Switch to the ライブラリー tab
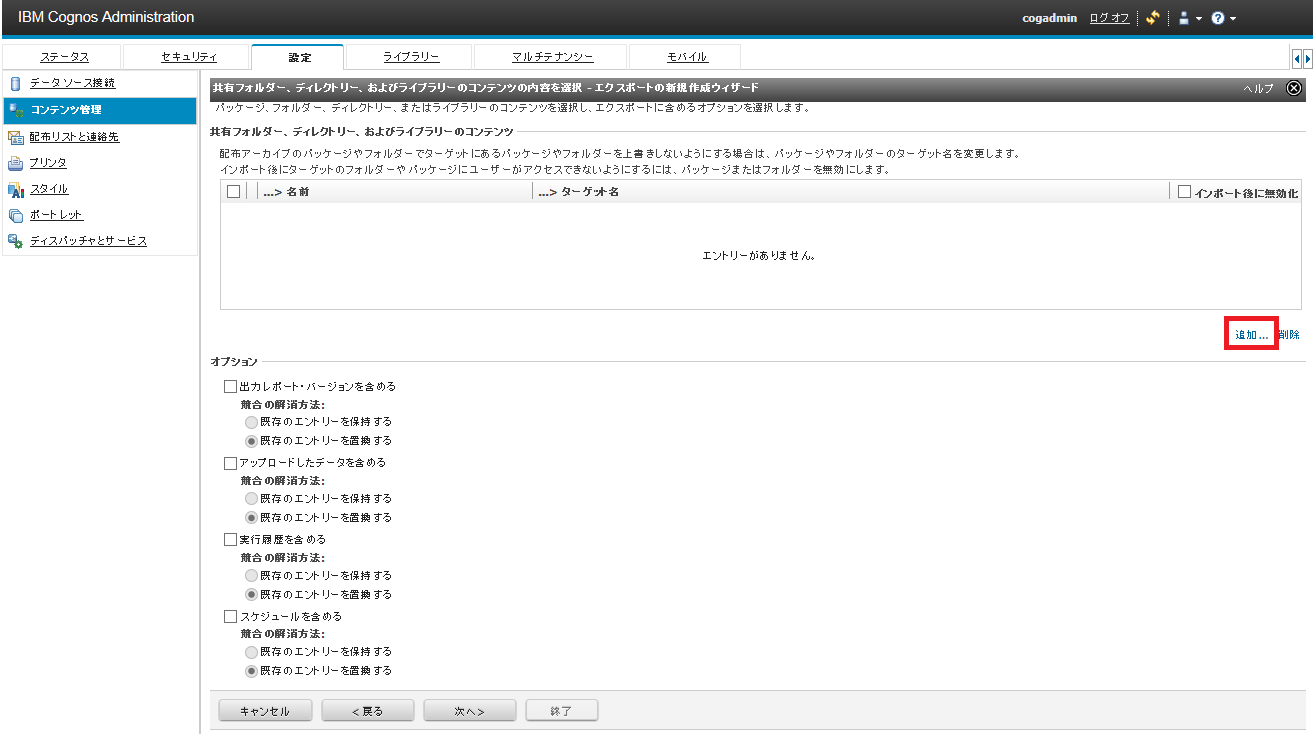This screenshot has width=1313, height=734. tap(411, 57)
